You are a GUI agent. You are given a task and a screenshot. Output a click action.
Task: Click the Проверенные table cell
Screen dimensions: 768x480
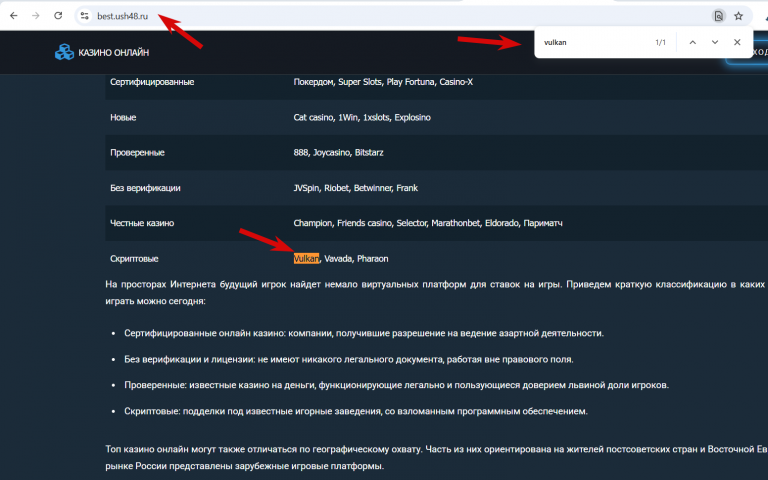pos(137,153)
